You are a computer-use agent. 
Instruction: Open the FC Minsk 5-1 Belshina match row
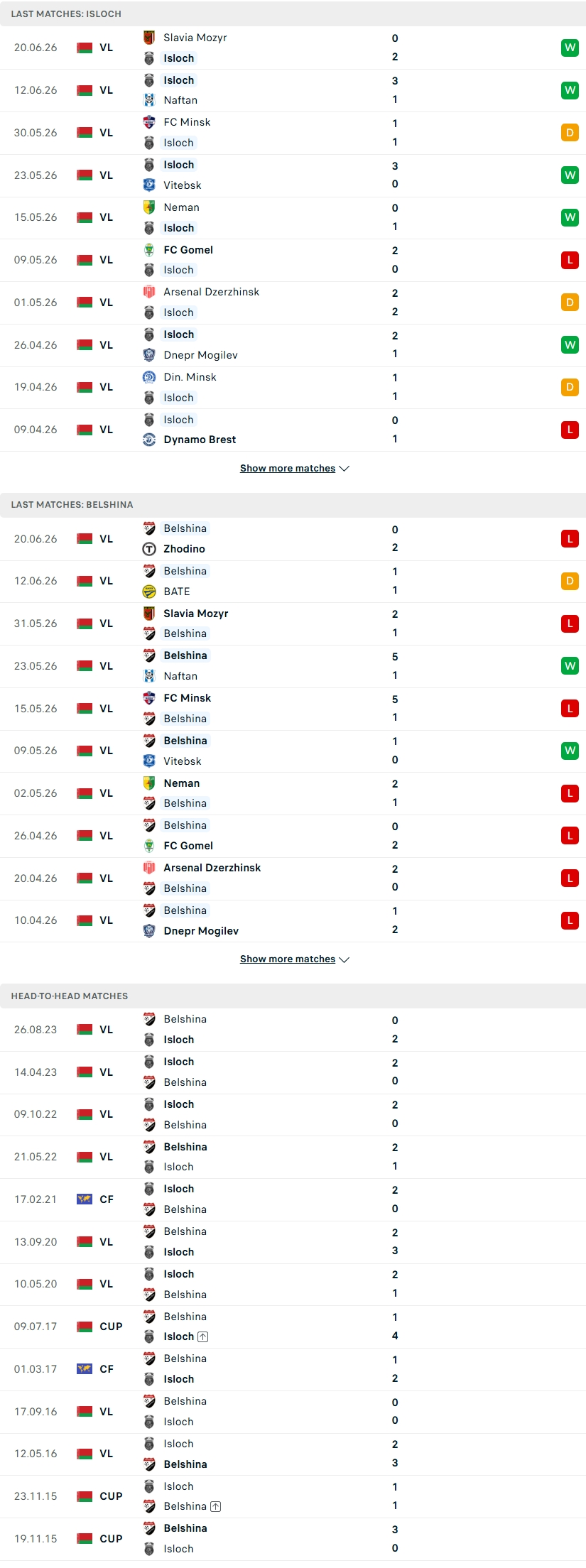(293, 709)
